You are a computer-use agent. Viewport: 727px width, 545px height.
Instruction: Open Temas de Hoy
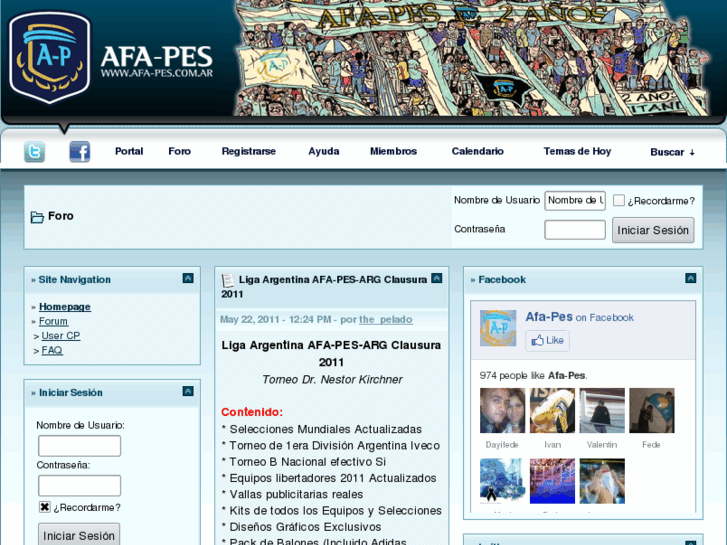coord(577,151)
